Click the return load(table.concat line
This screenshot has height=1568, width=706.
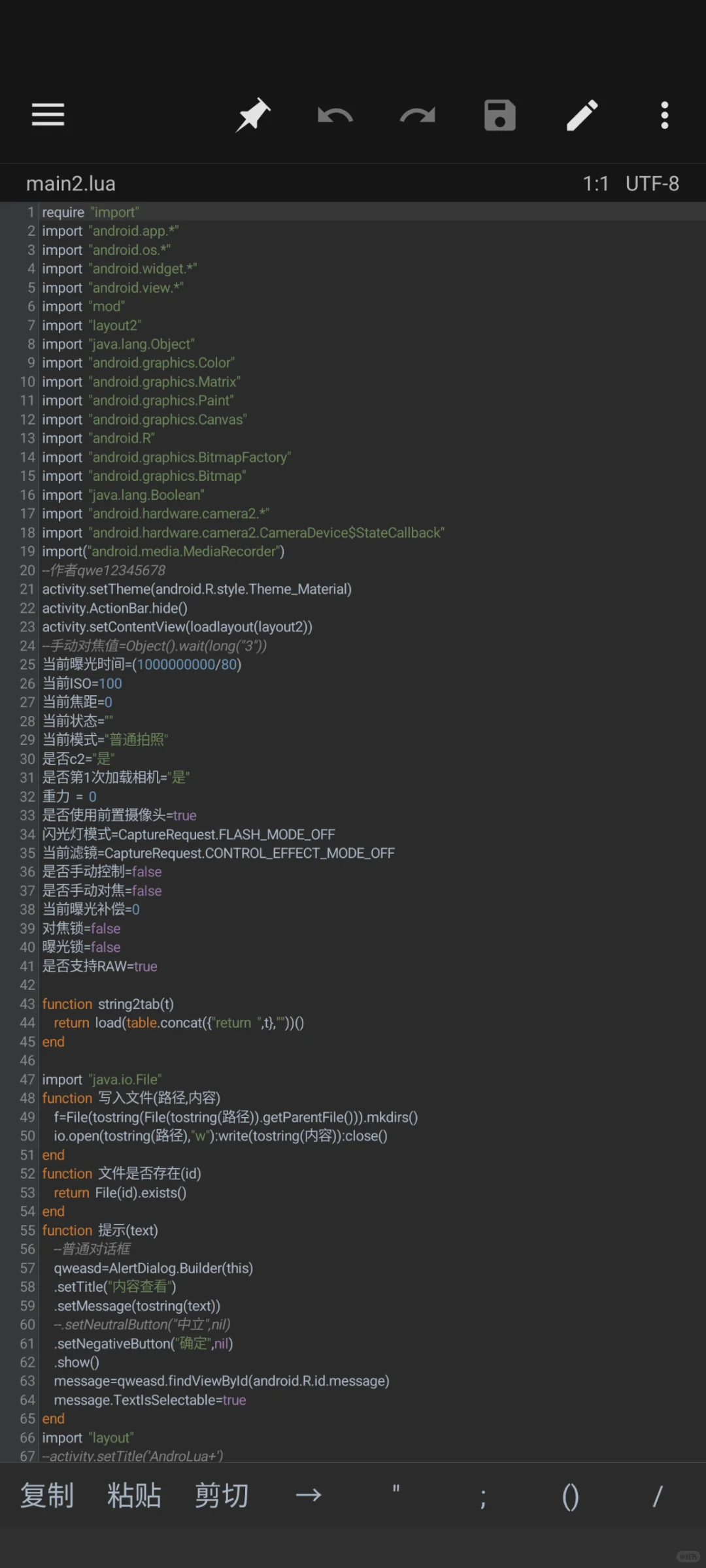(179, 1023)
